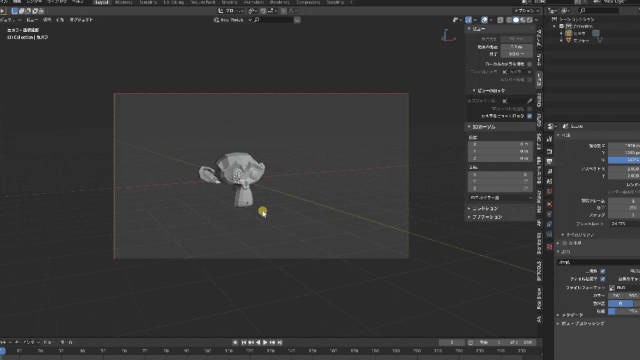Click the compression slider in output panel
The image size is (640, 360).
click(624, 311)
